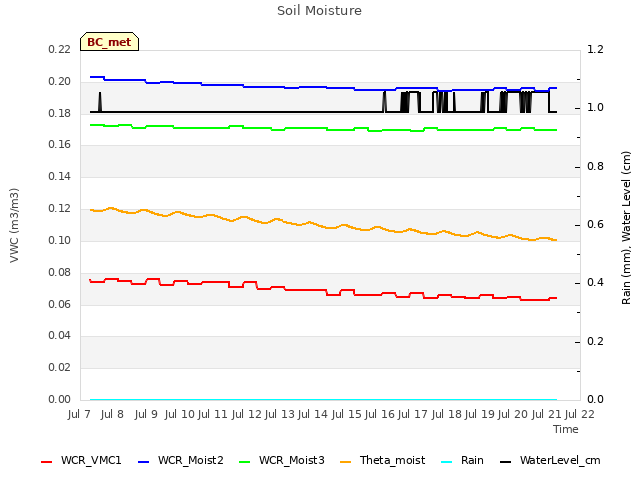Click the black WaterLevel spike near Jul 7
The width and height of the screenshot is (640, 480).
(x=100, y=101)
